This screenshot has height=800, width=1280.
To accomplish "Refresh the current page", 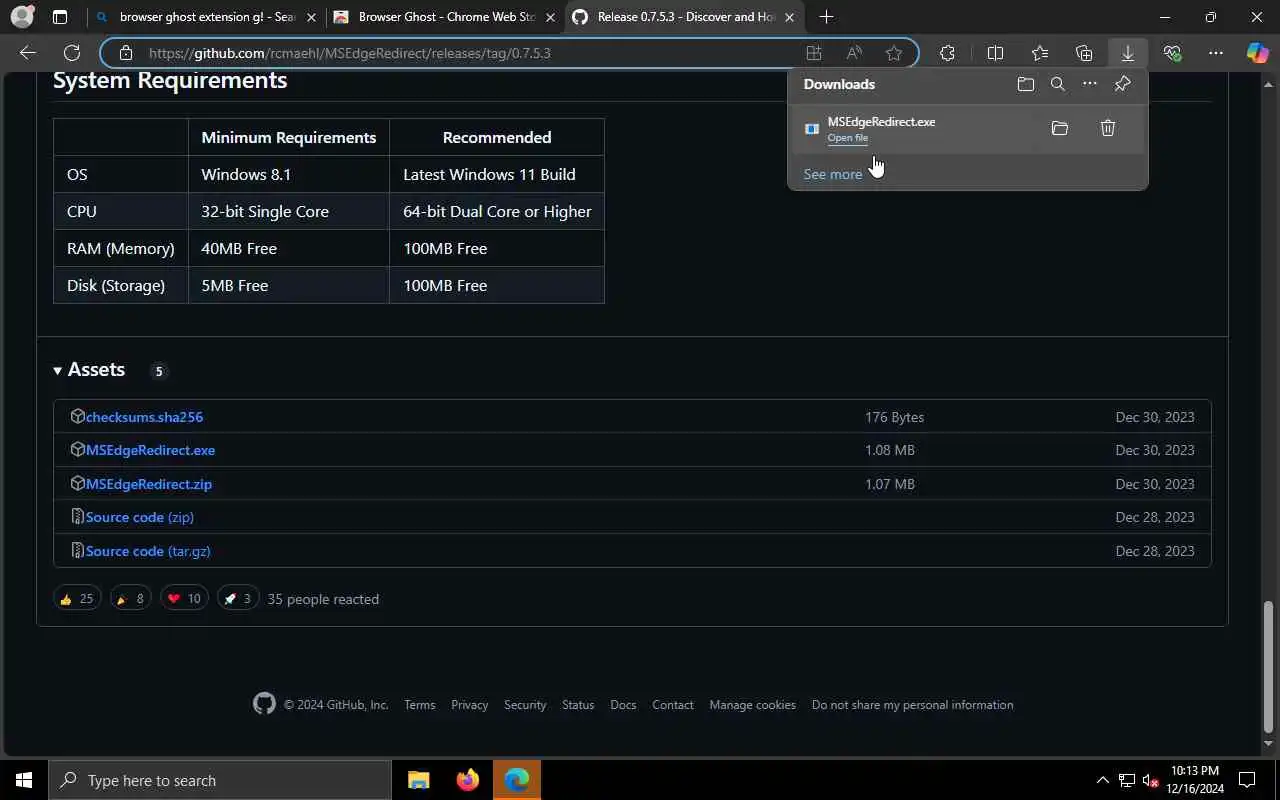I will click(x=72, y=53).
